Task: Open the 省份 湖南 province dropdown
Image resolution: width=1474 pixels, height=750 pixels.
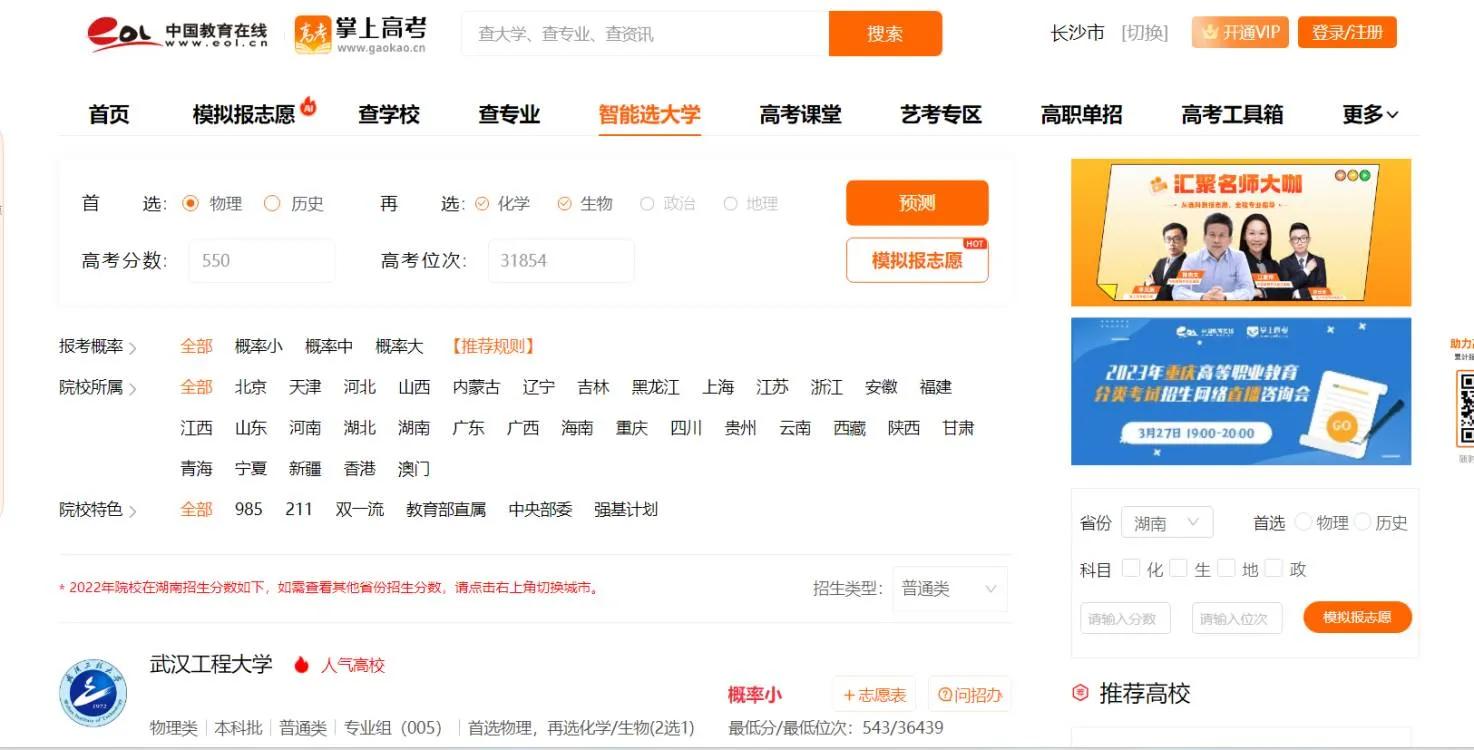Action: (x=1167, y=521)
